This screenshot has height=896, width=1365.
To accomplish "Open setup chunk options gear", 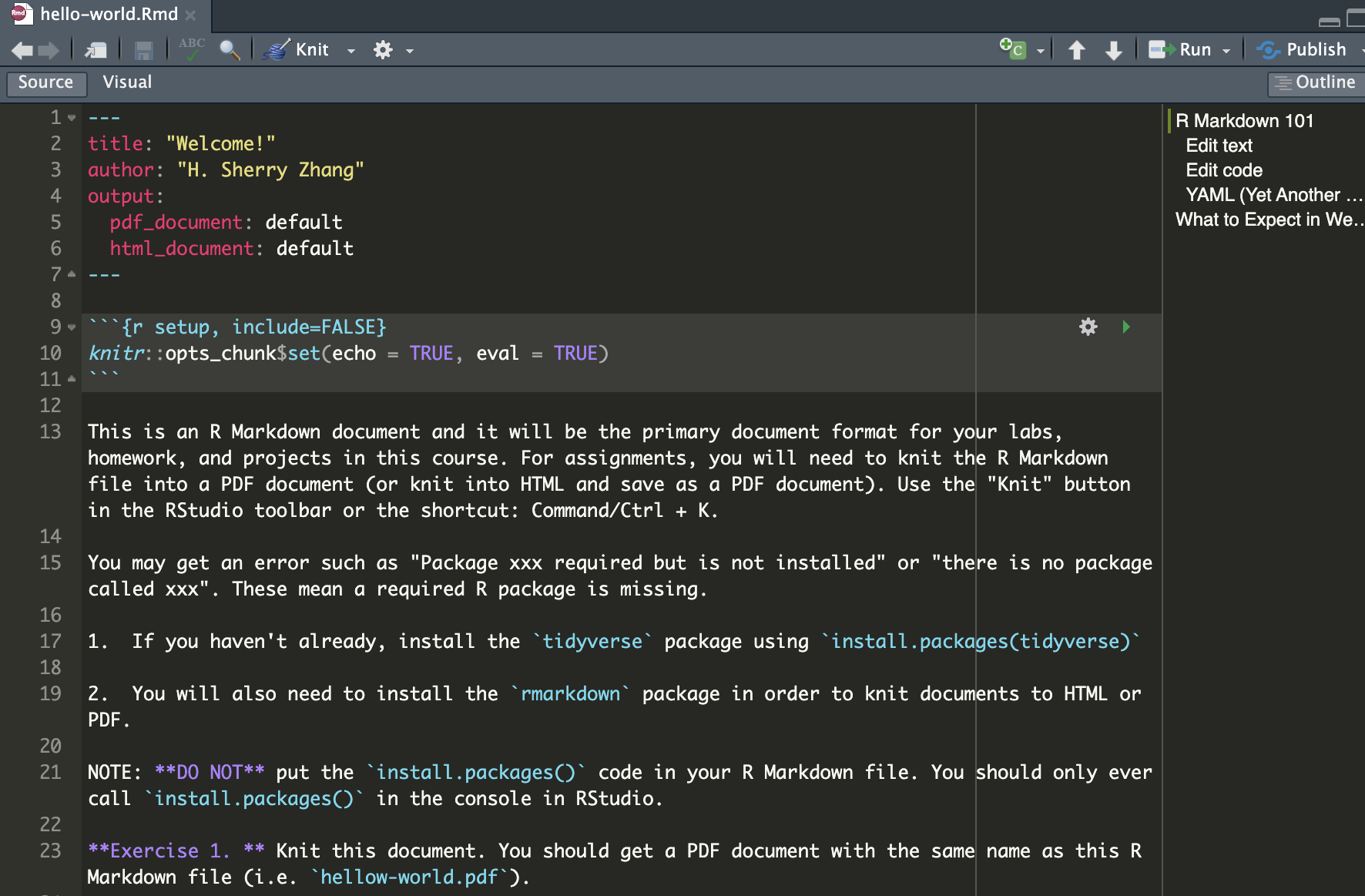I will [x=1088, y=327].
